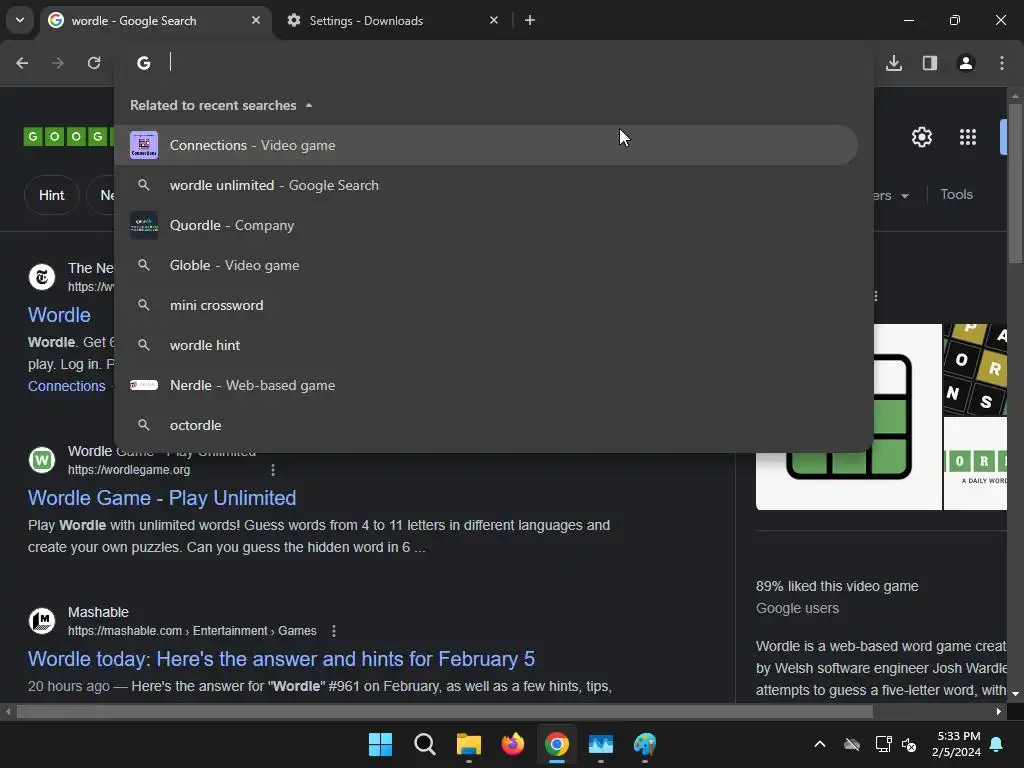Select the Hint search filter chip
Image resolution: width=1024 pixels, height=768 pixels.
pyautogui.click(x=52, y=195)
